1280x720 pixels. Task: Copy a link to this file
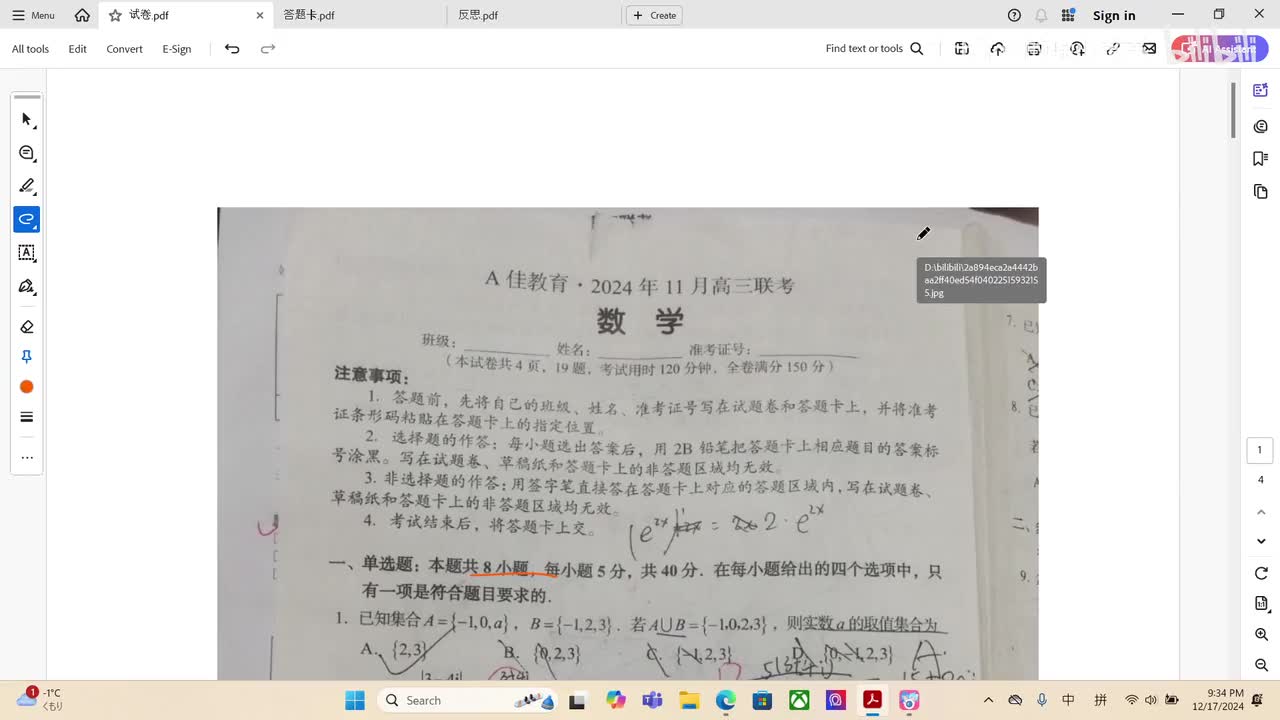pos(1113,49)
